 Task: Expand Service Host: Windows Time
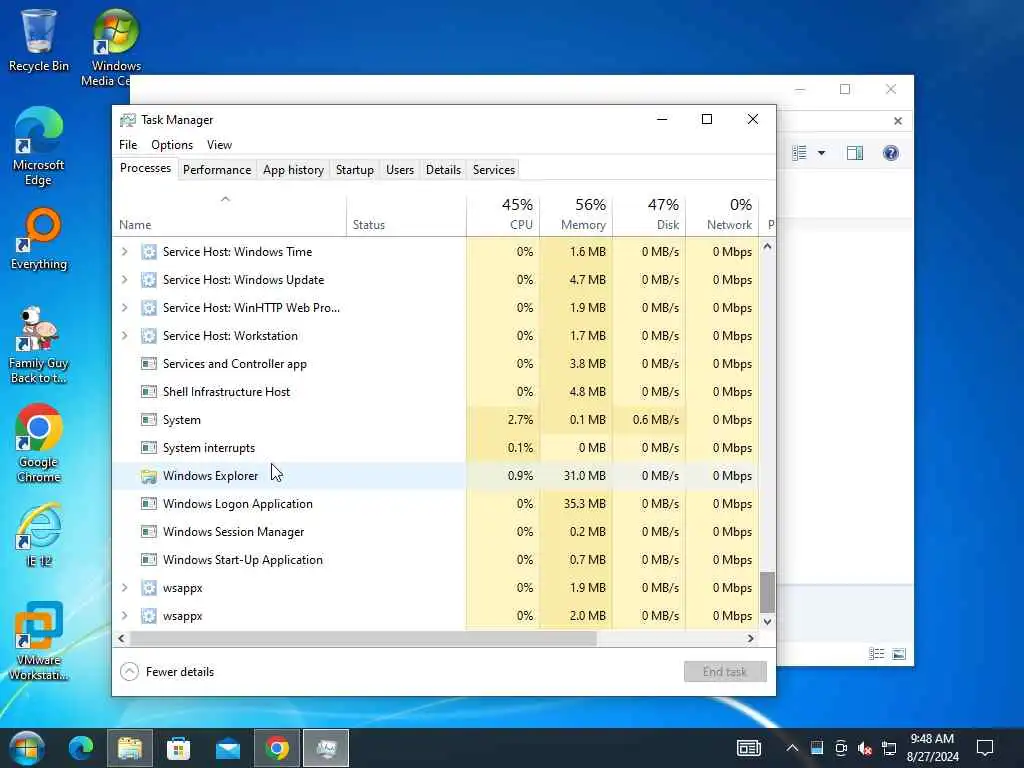click(x=125, y=251)
